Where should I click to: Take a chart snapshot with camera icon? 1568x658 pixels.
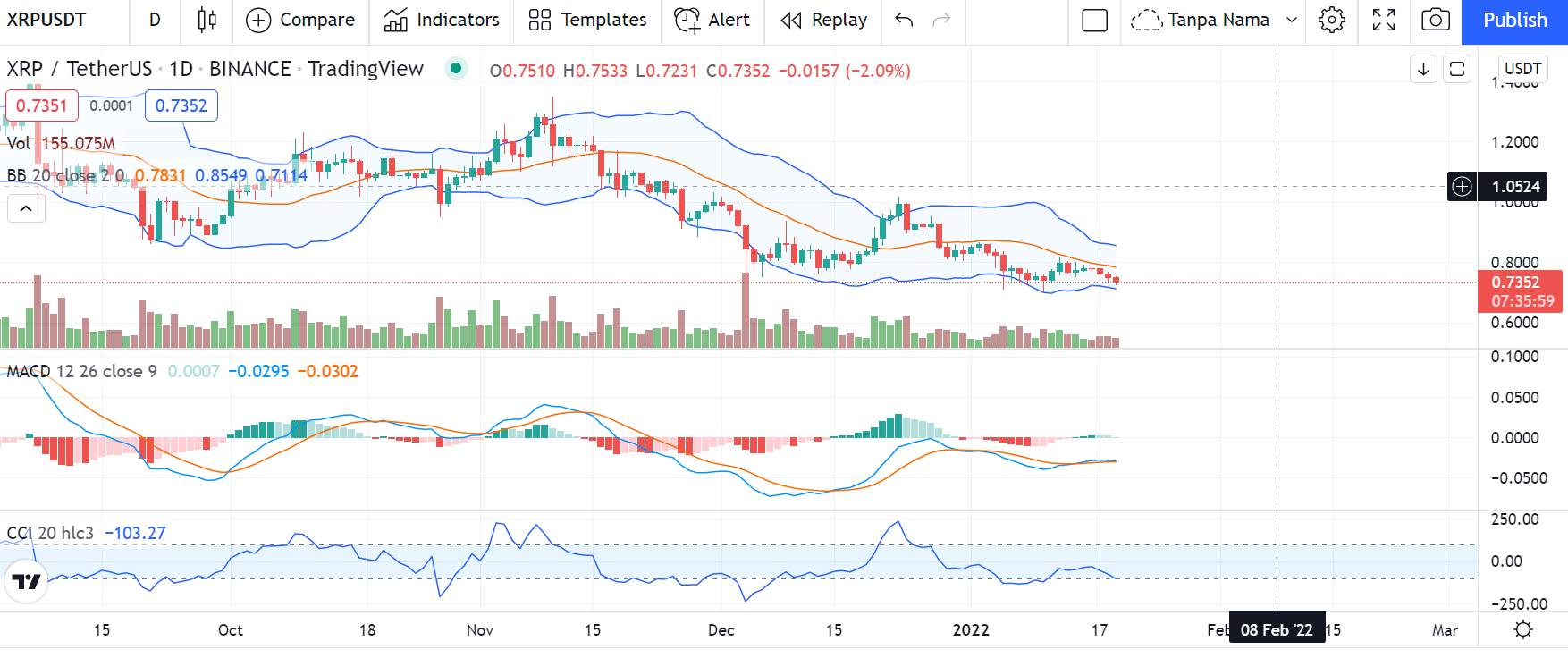[1435, 20]
